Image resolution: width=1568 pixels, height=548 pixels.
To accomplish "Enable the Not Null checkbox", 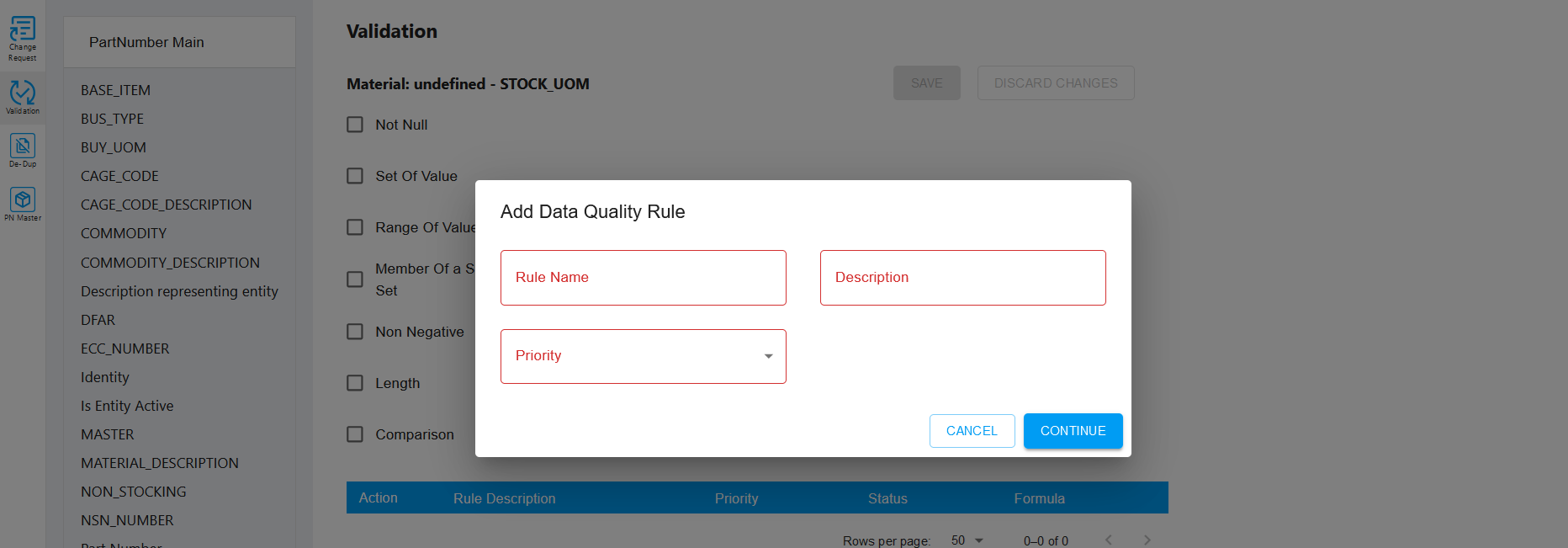I will (x=355, y=125).
